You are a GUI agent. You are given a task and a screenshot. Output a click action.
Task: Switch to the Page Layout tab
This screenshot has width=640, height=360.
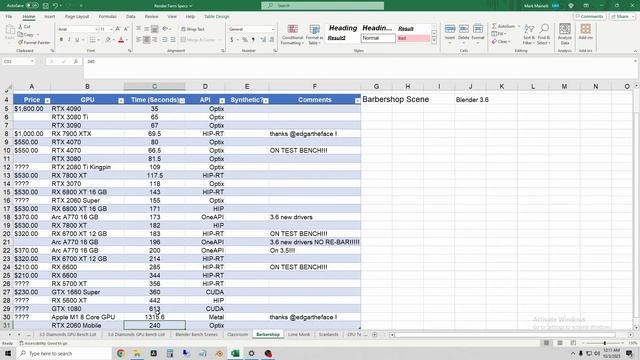pos(77,17)
